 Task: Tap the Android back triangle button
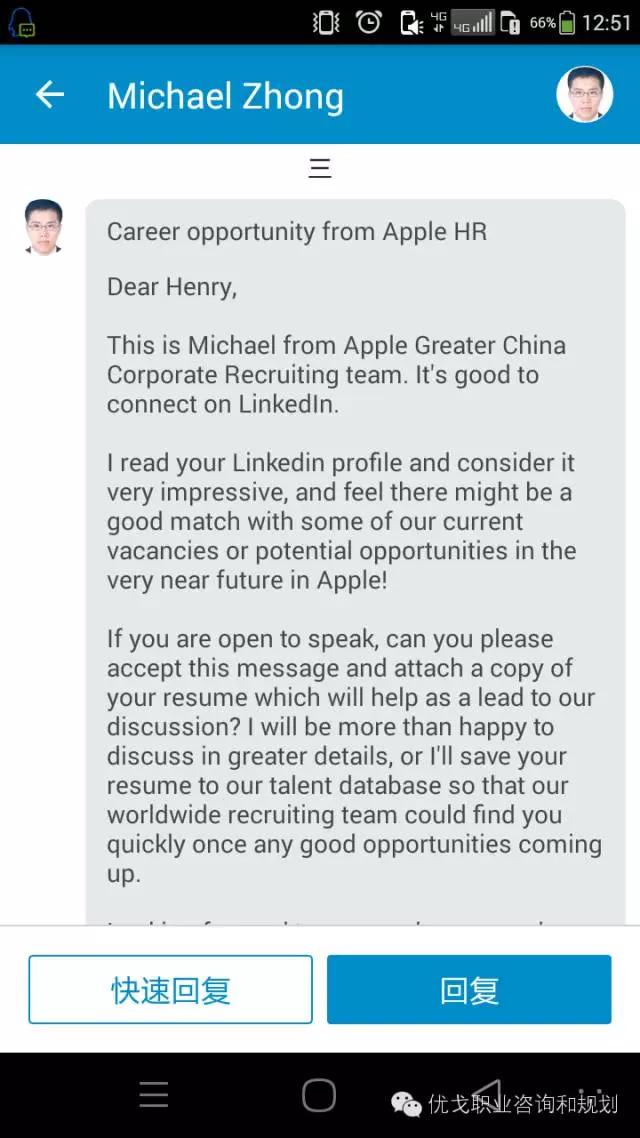click(x=486, y=1092)
